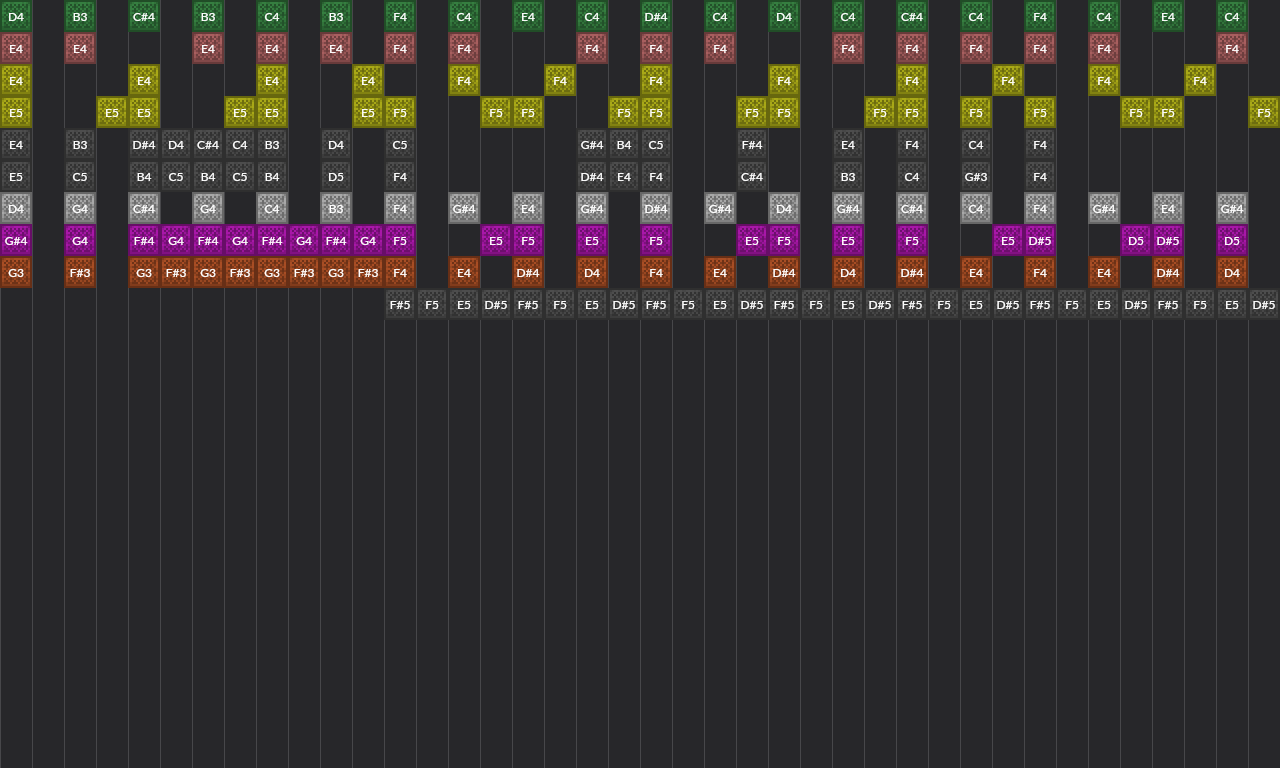
Task: Select the leftmost orange F4 note block
Action: [x=400, y=273]
